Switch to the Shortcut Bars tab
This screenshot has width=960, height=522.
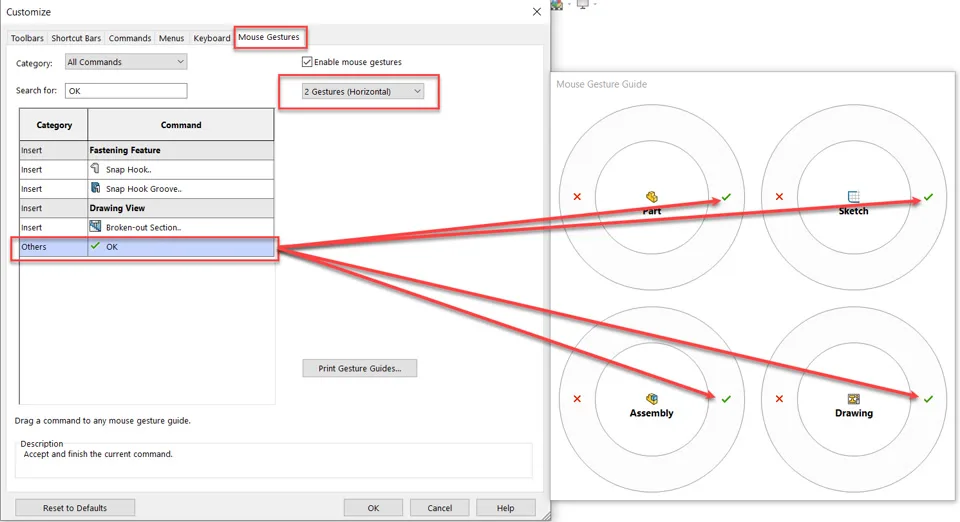coord(76,38)
